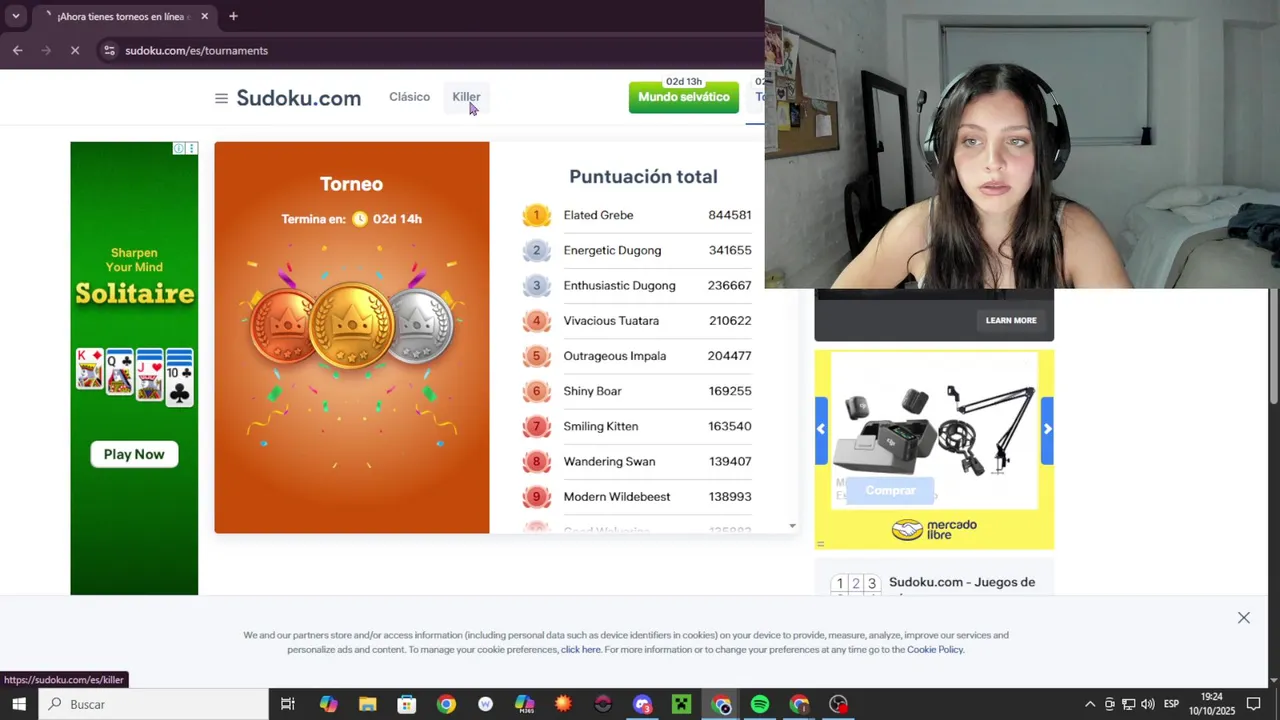Viewport: 1280px width, 720px height.
Task: Select the Energetic Dugong leaderboard row
Action: pyautogui.click(x=637, y=250)
